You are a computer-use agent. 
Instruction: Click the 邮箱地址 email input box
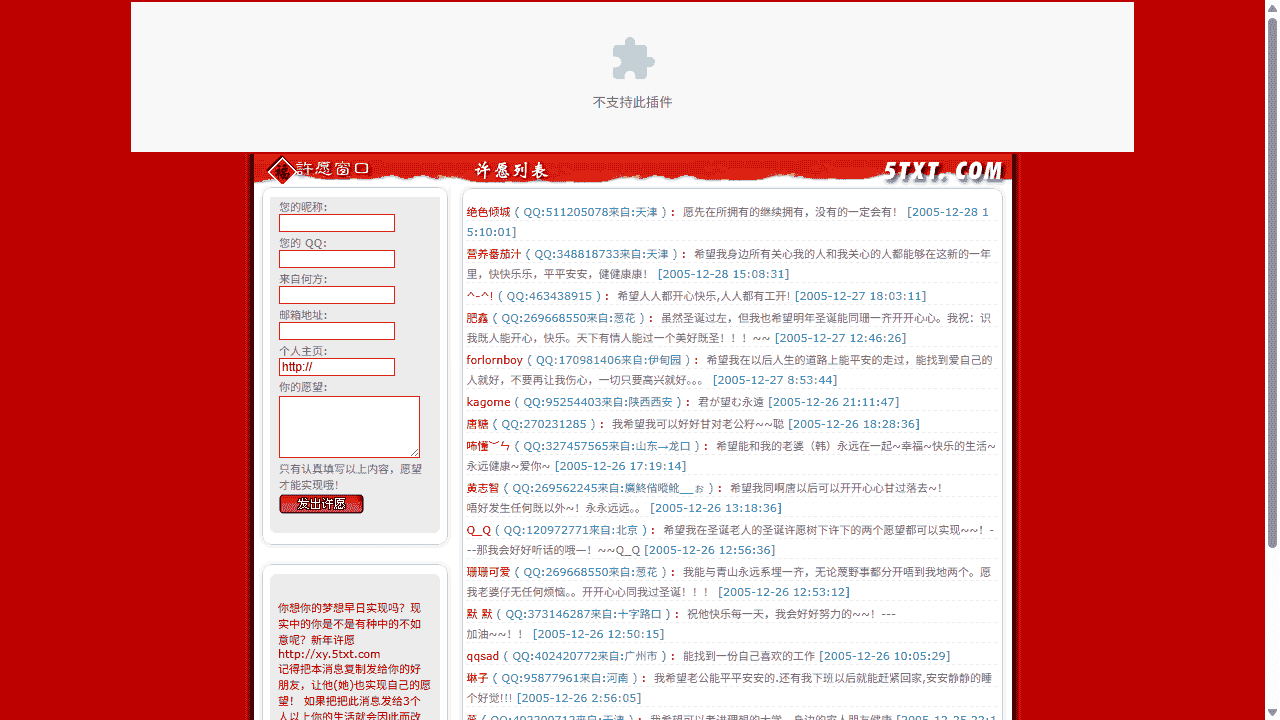336,331
